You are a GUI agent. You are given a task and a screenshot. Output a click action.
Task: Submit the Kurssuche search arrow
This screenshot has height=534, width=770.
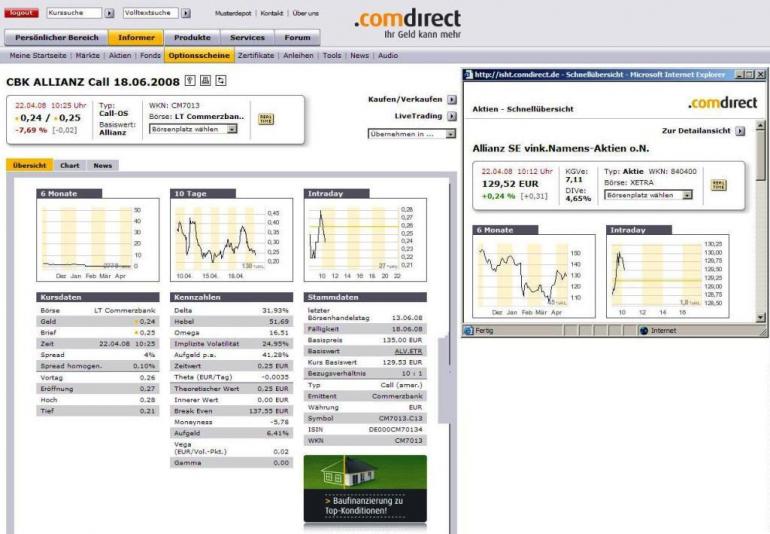(110, 13)
